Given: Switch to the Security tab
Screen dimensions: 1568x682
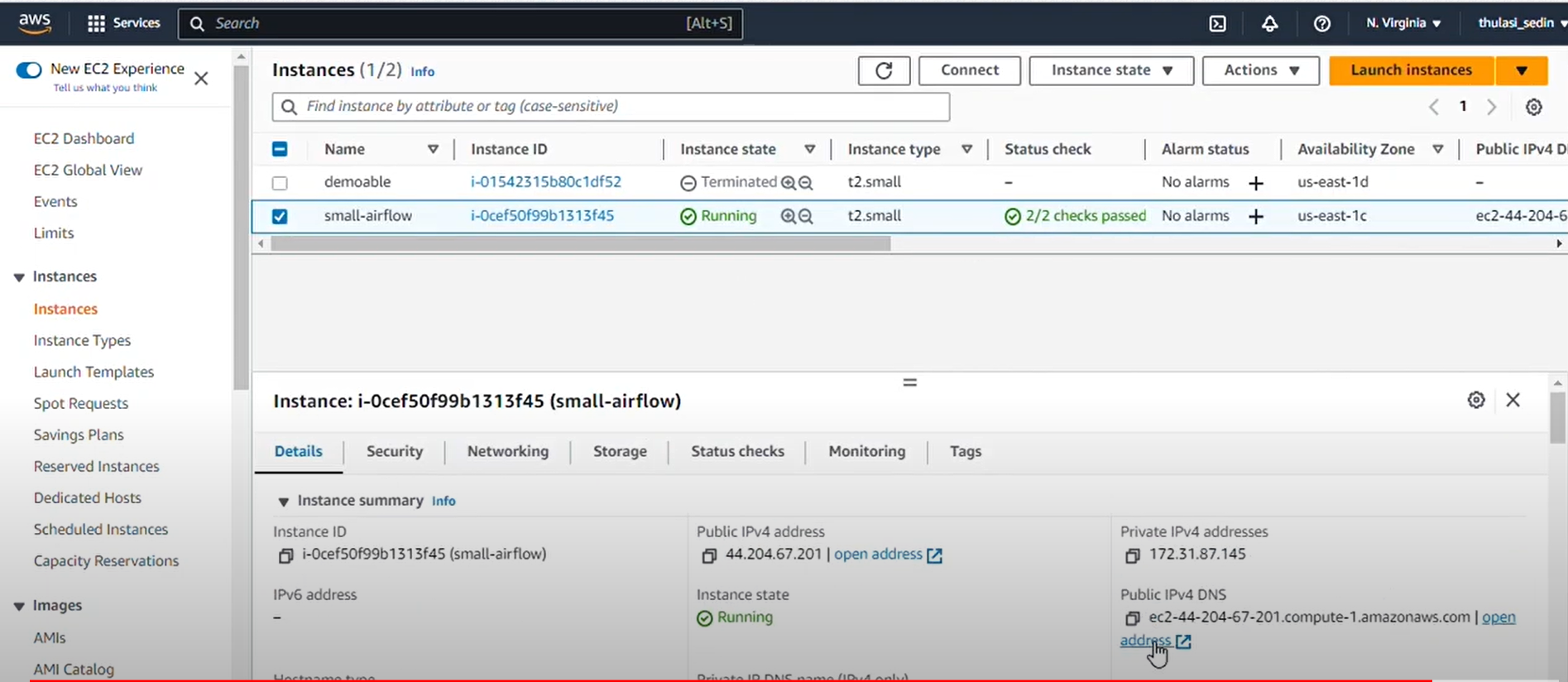Looking at the screenshot, I should pyautogui.click(x=394, y=451).
